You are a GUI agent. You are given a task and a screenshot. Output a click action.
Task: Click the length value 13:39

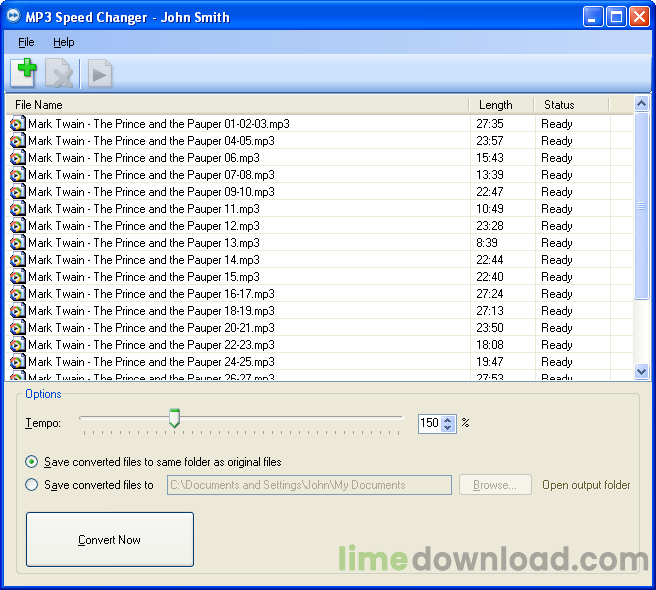[x=490, y=175]
